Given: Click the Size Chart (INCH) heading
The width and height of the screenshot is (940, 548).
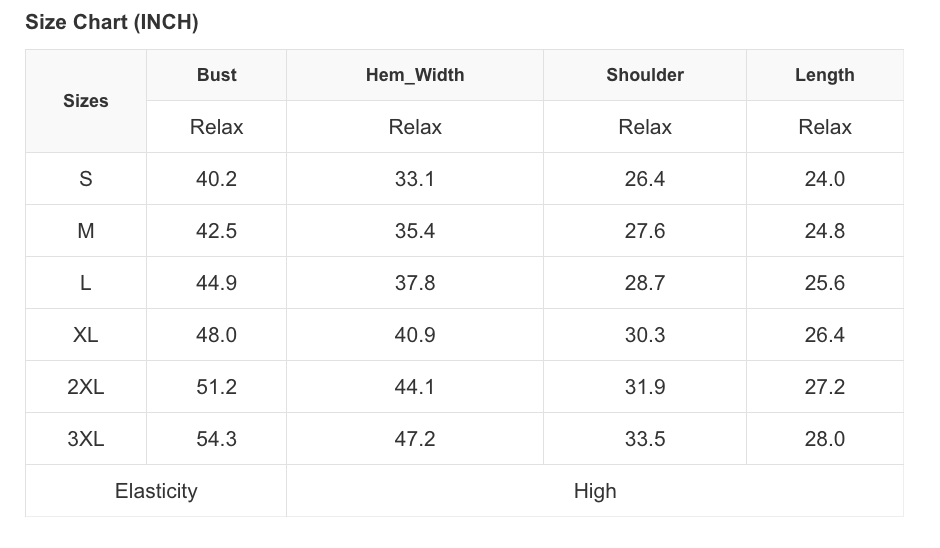Looking at the screenshot, I should pyautogui.click(x=112, y=22).
